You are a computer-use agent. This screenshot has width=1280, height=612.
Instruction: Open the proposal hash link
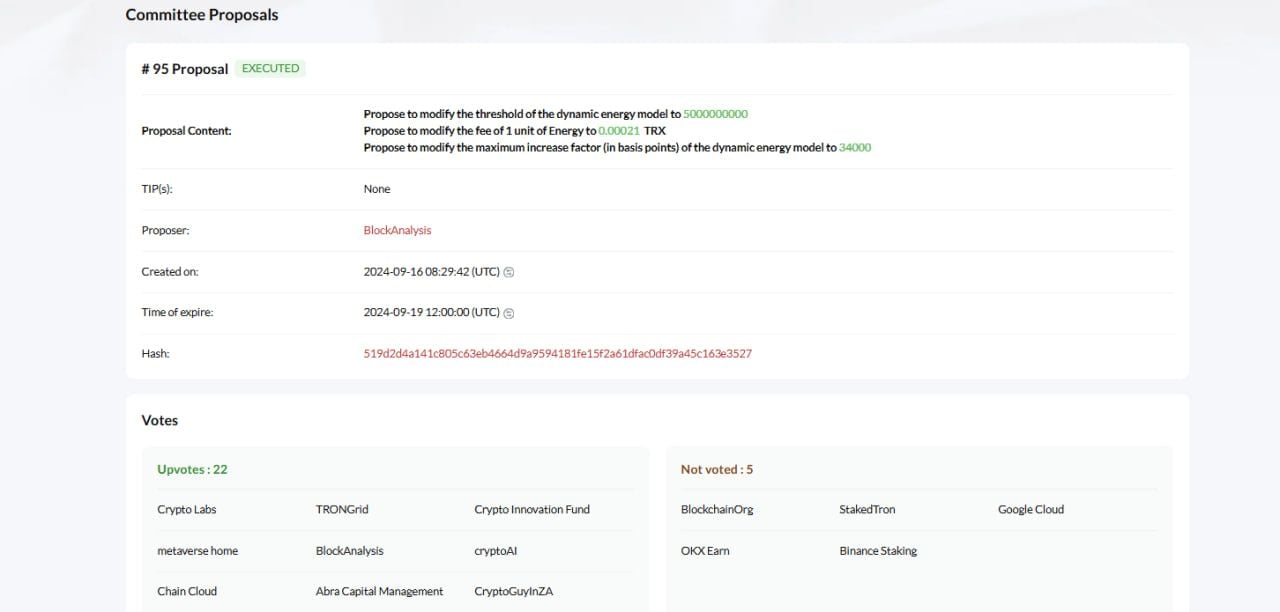click(x=558, y=353)
